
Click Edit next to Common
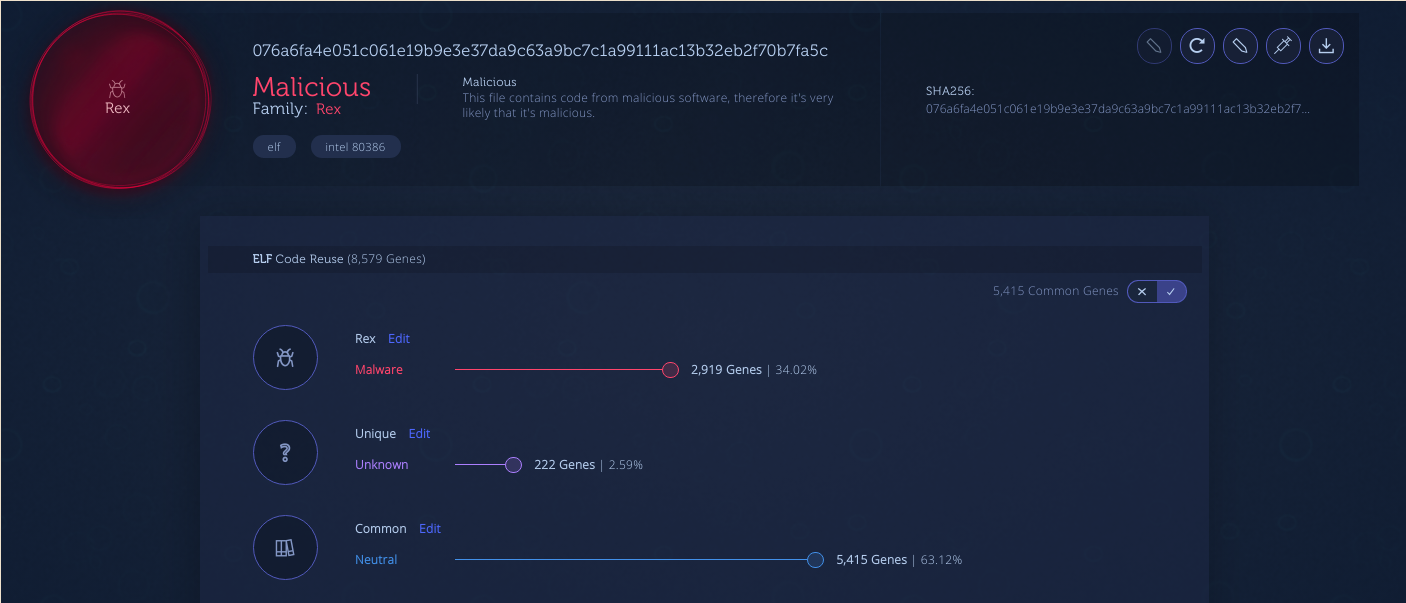[x=430, y=529]
